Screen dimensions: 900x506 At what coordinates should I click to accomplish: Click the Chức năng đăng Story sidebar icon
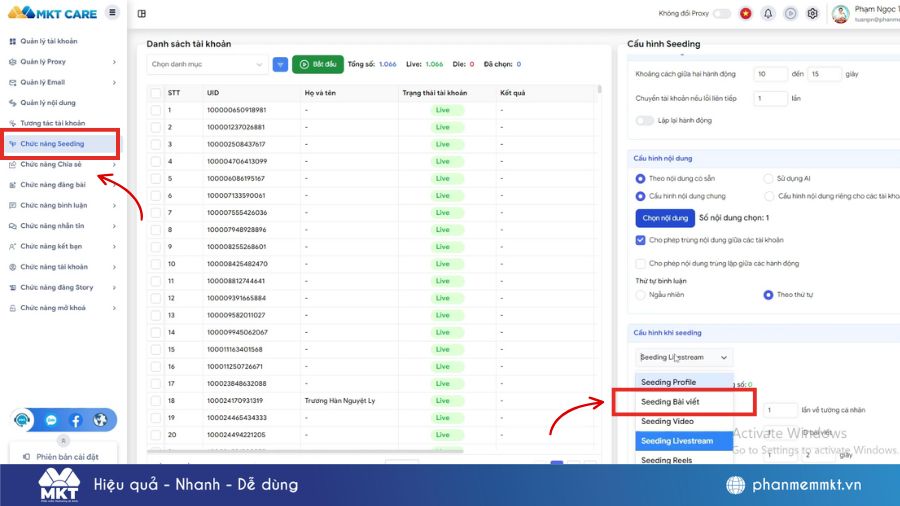(13, 287)
